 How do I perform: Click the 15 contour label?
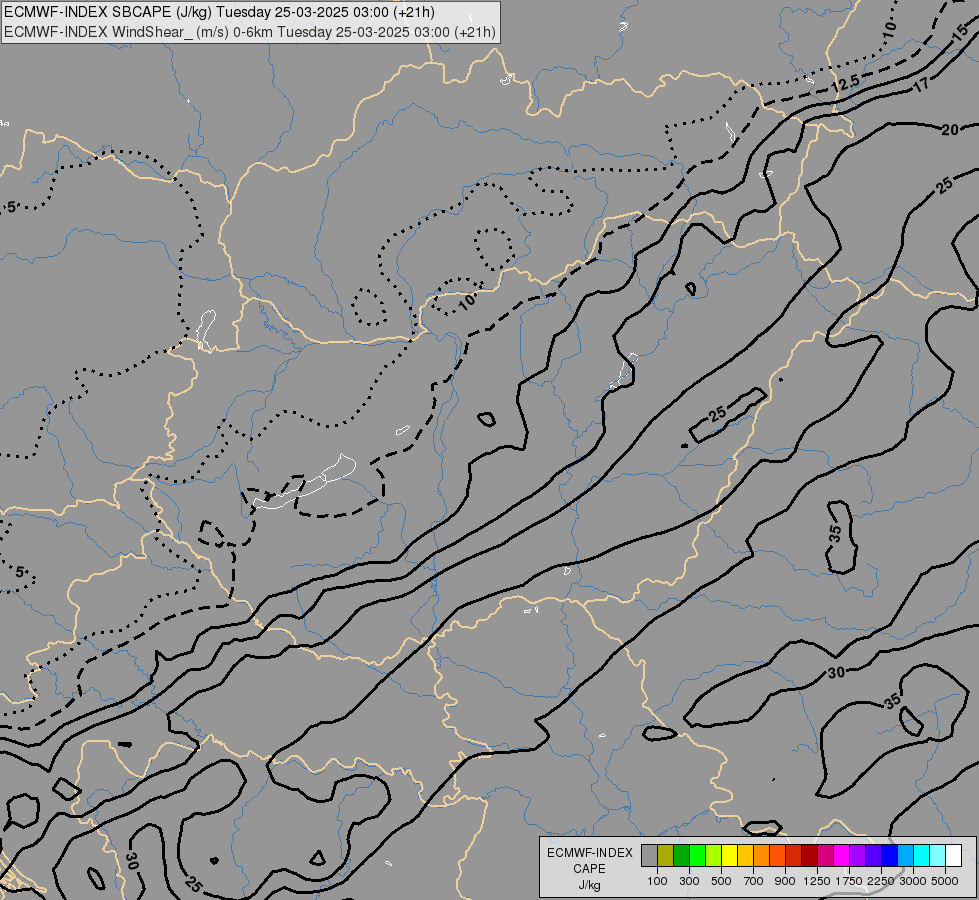coord(962,33)
